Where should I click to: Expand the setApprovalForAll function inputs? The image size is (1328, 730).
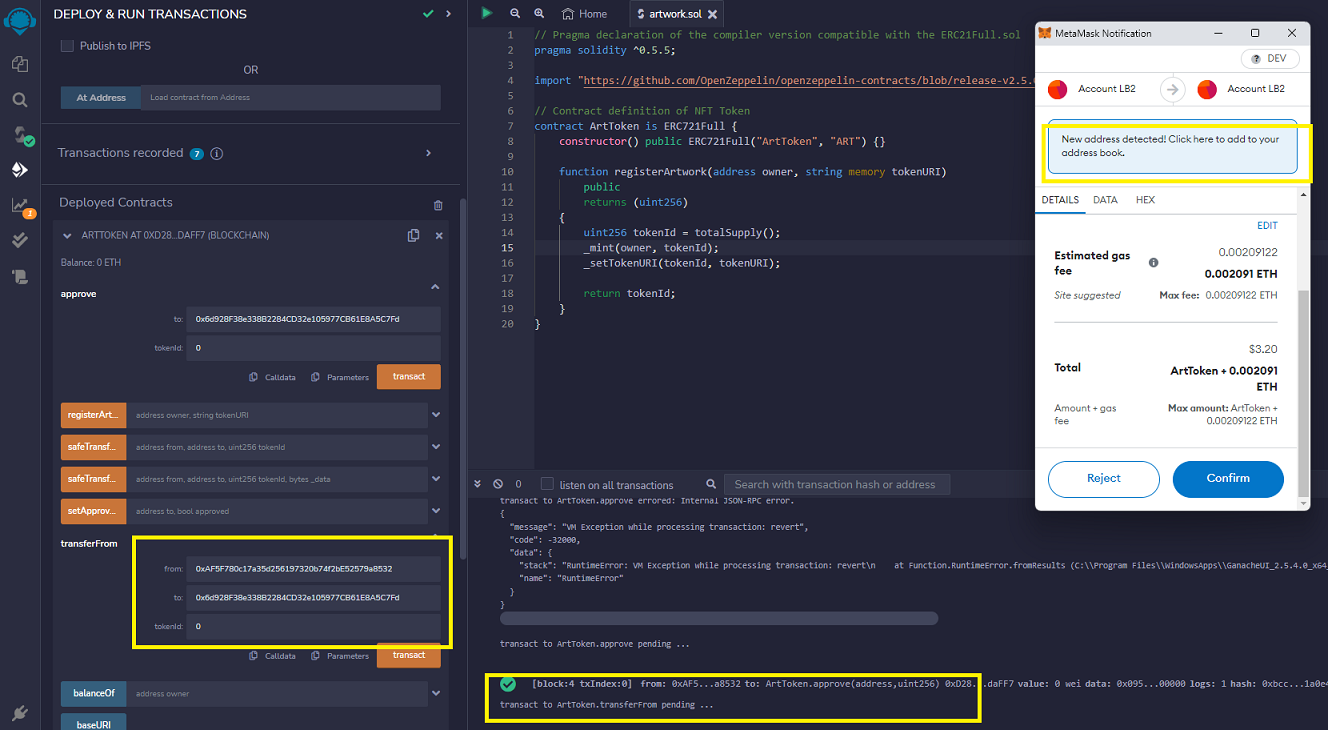click(436, 511)
